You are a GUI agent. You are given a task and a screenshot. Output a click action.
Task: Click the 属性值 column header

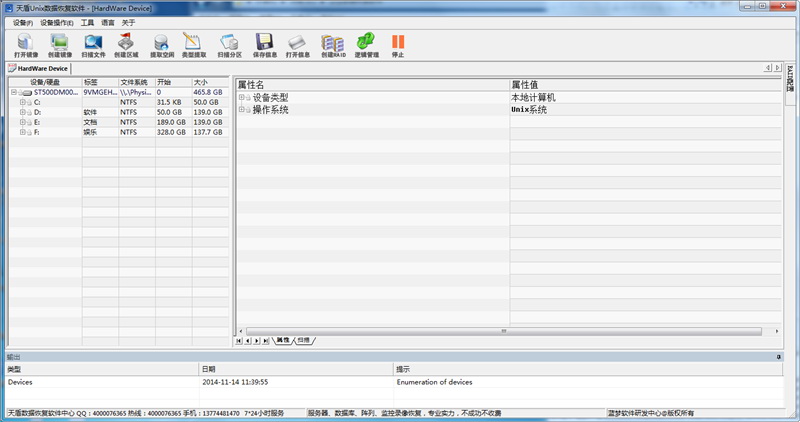click(x=645, y=85)
